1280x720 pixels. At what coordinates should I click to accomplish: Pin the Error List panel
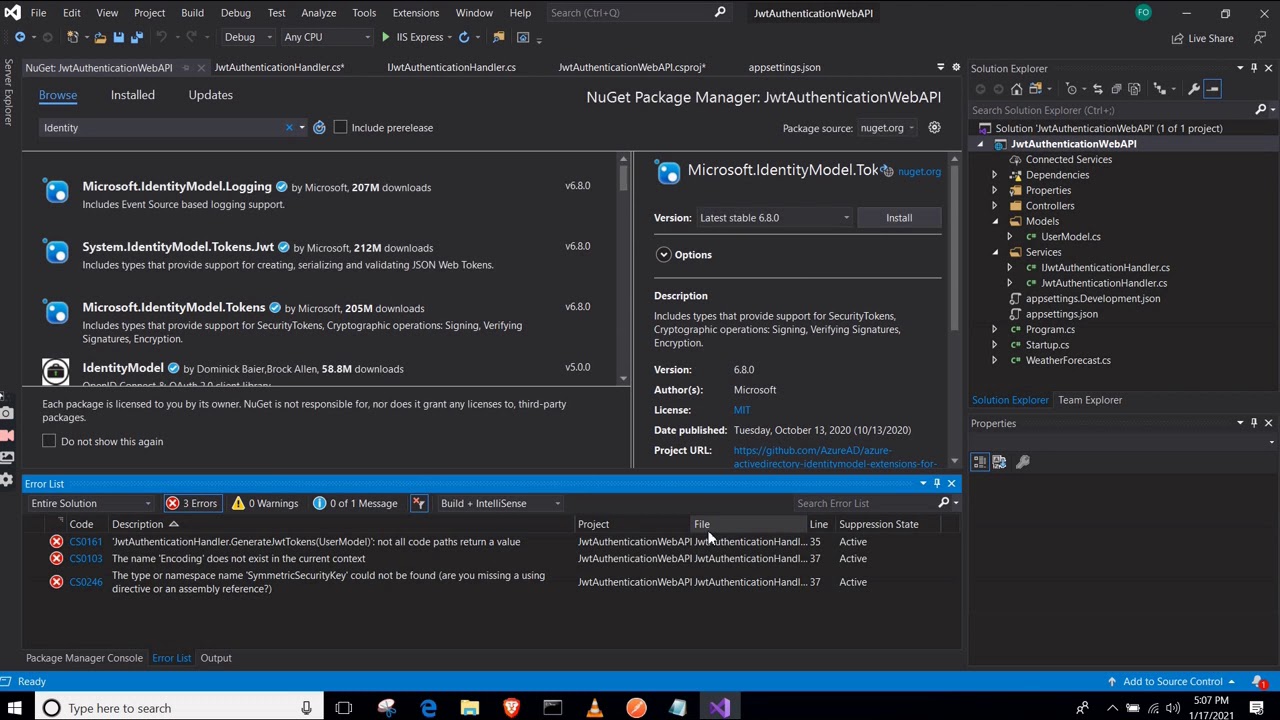[x=937, y=484]
